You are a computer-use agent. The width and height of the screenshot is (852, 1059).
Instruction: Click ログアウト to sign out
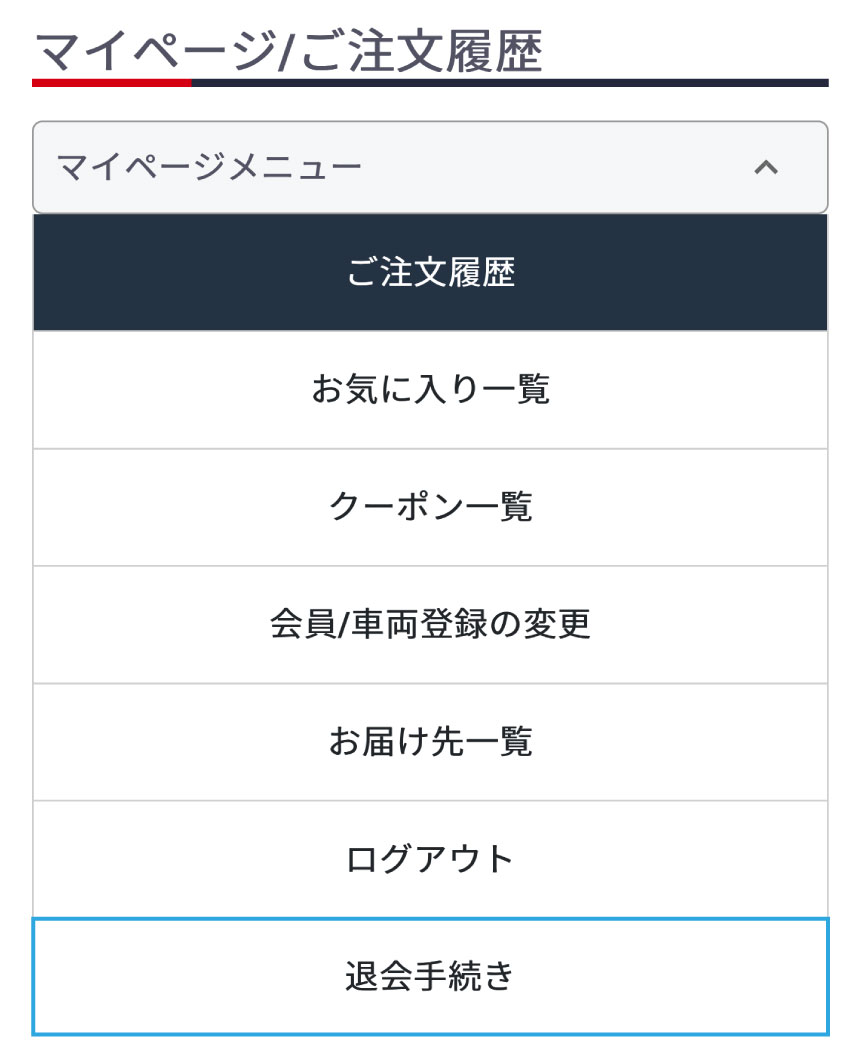[430, 859]
